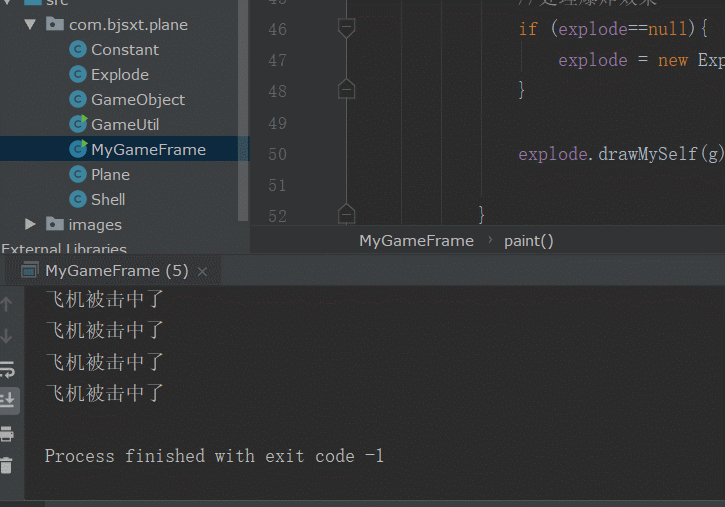Open the Explode class
Image resolution: width=725 pixels, height=507 pixels.
[120, 74]
